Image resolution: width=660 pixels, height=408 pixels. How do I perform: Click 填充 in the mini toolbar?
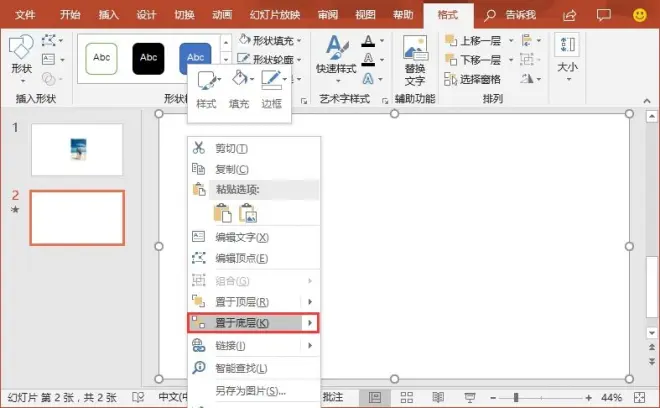(239, 90)
